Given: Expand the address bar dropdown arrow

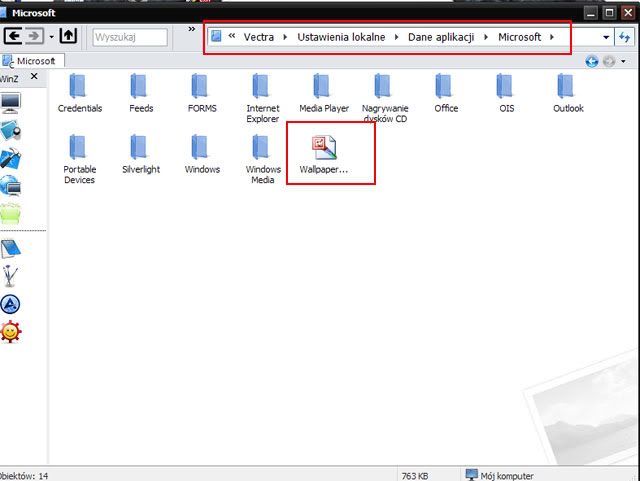Looking at the screenshot, I should (606, 38).
